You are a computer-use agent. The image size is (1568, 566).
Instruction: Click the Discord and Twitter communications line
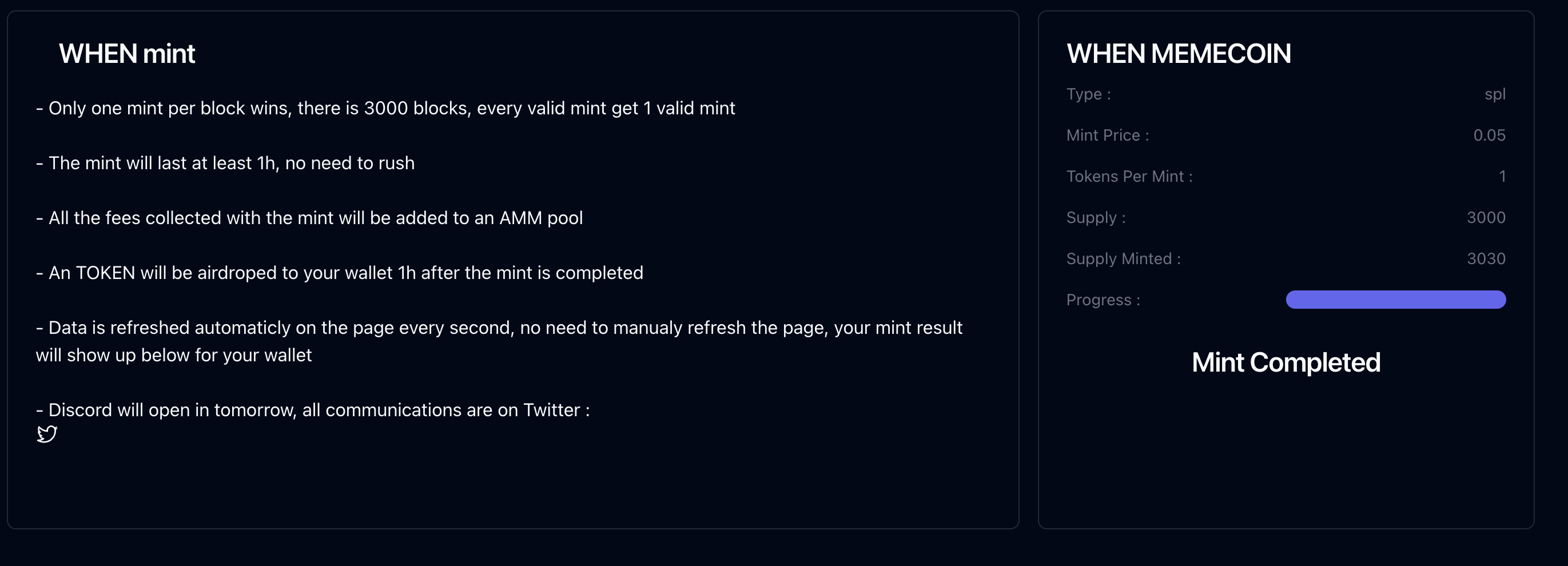tap(312, 410)
